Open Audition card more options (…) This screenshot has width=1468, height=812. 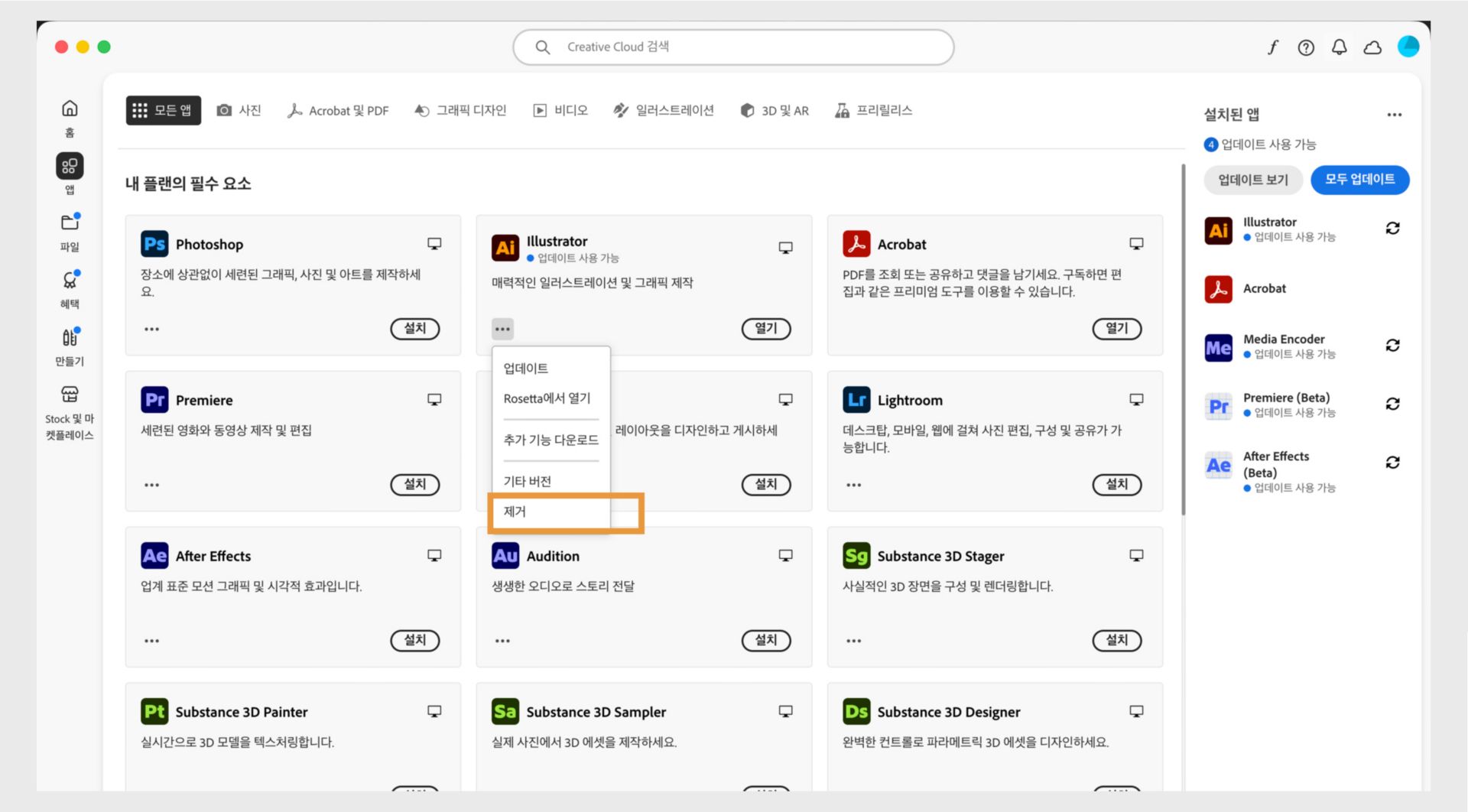point(502,641)
